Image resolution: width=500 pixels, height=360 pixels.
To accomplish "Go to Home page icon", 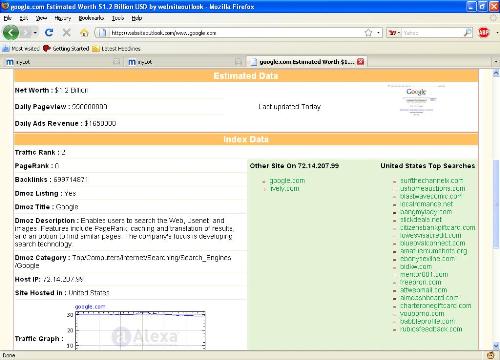I will click(x=84, y=33).
